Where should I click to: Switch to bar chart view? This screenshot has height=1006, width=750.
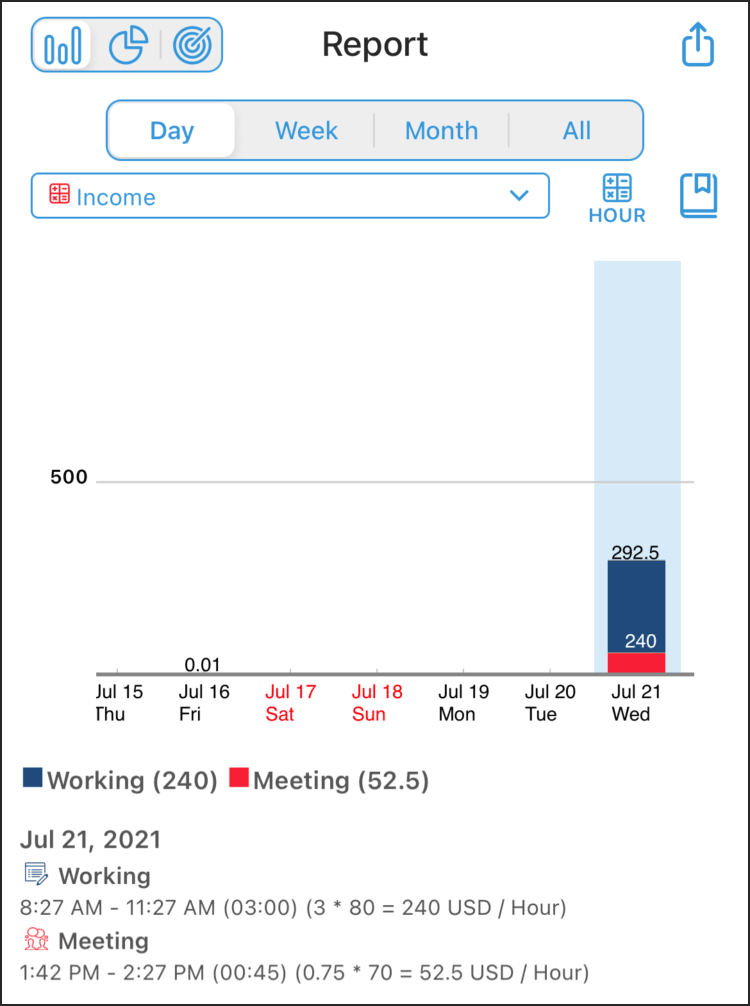tap(62, 45)
